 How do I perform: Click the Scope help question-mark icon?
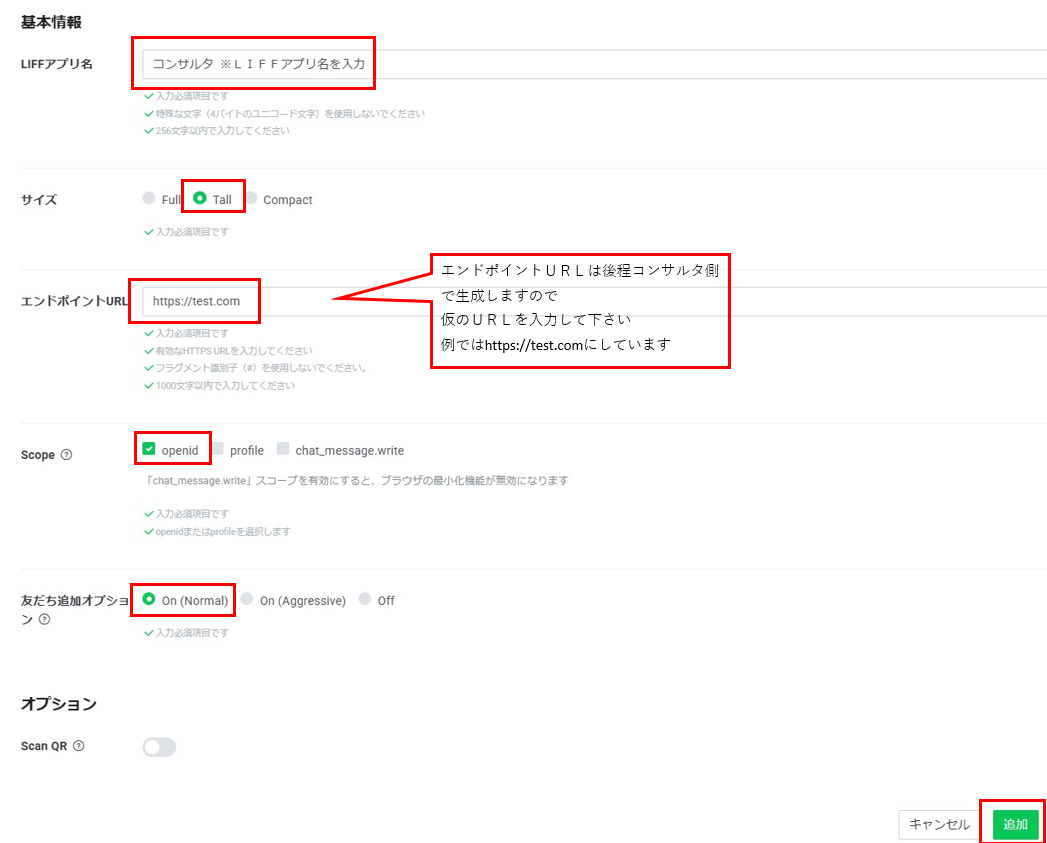(x=66, y=454)
